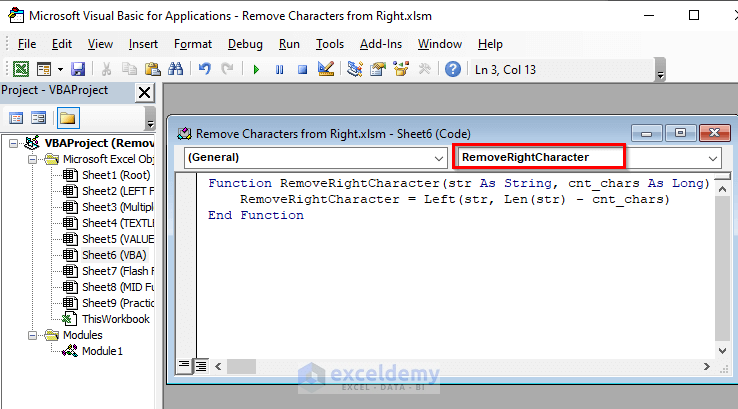The width and height of the screenshot is (738, 409).
Task: Click the Toolbox icon in toolbar
Action: [x=425, y=69]
